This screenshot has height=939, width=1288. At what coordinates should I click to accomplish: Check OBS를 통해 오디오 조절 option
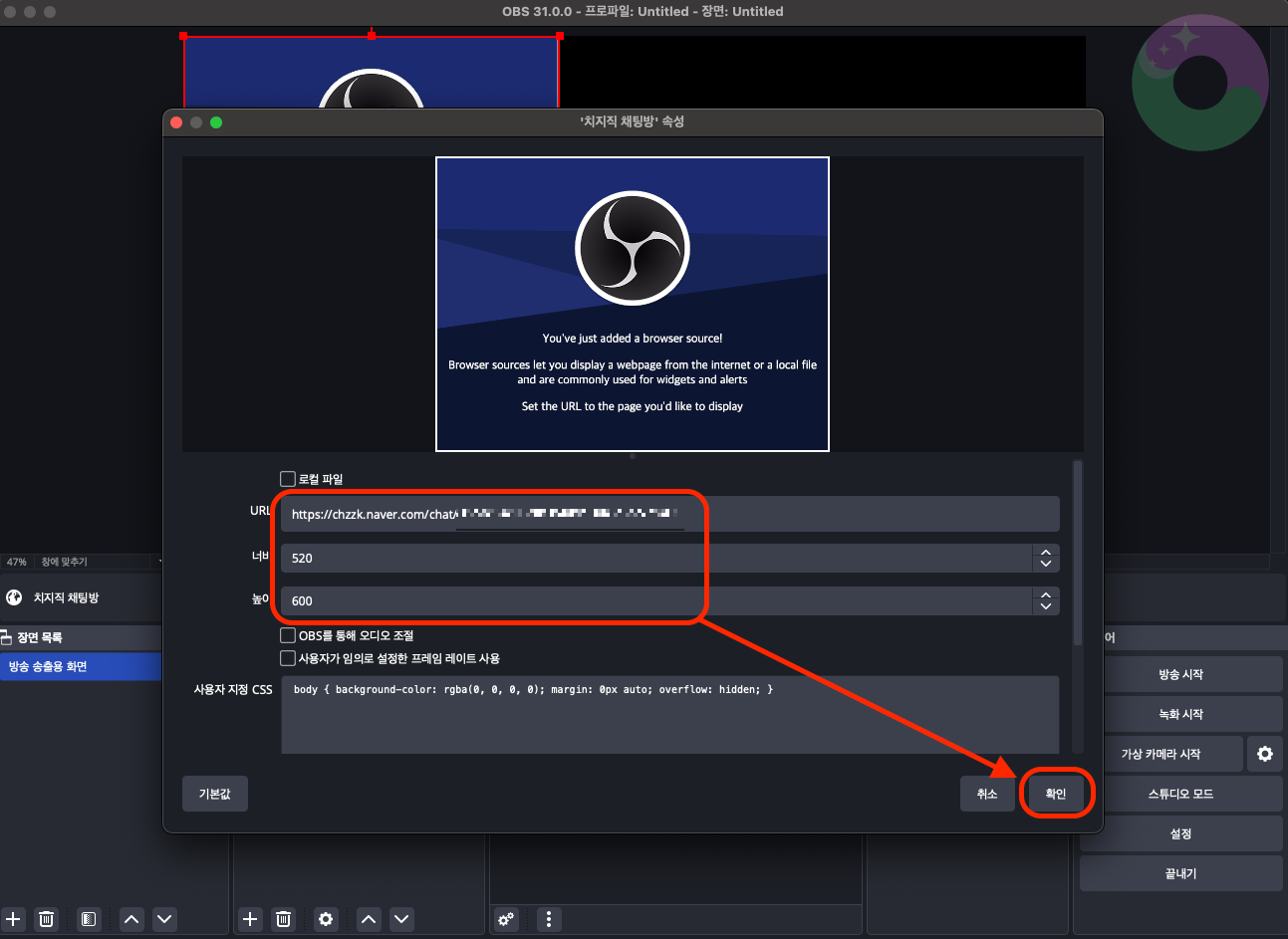288,635
